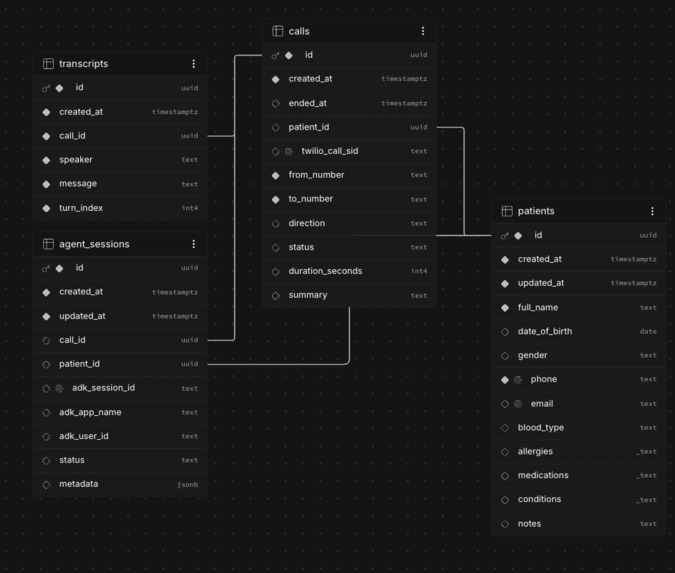675x573 pixels.
Task: Click the unique fingerprint icon next to phone
Action: (x=518, y=379)
